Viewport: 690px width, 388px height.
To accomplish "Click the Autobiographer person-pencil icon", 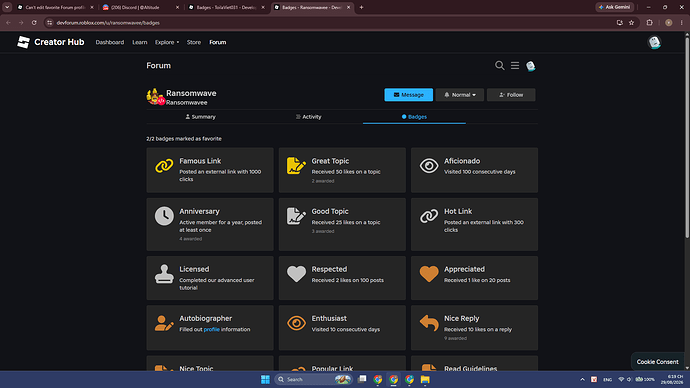I will 164,323.
